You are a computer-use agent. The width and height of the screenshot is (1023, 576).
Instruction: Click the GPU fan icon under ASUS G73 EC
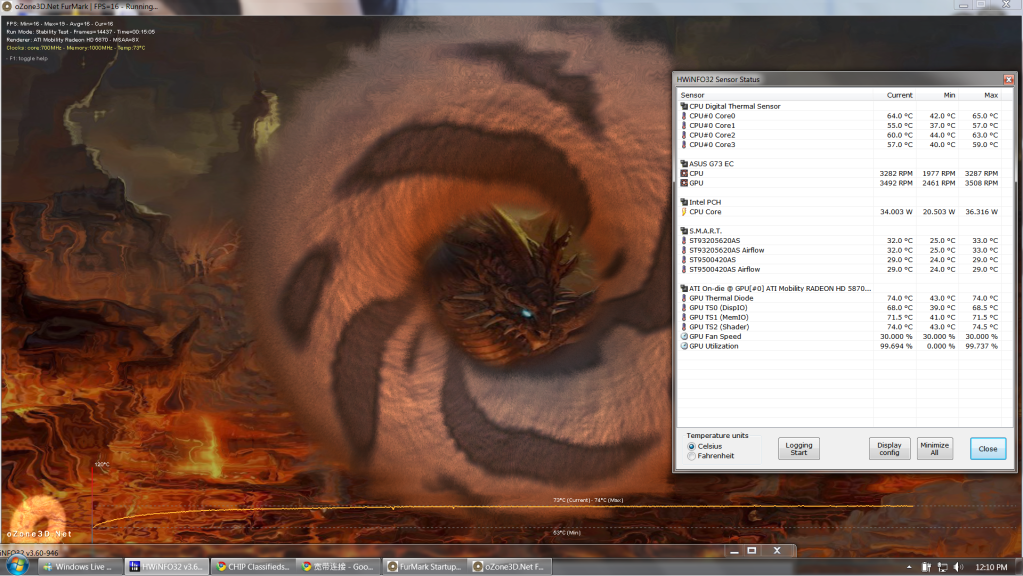click(x=684, y=183)
